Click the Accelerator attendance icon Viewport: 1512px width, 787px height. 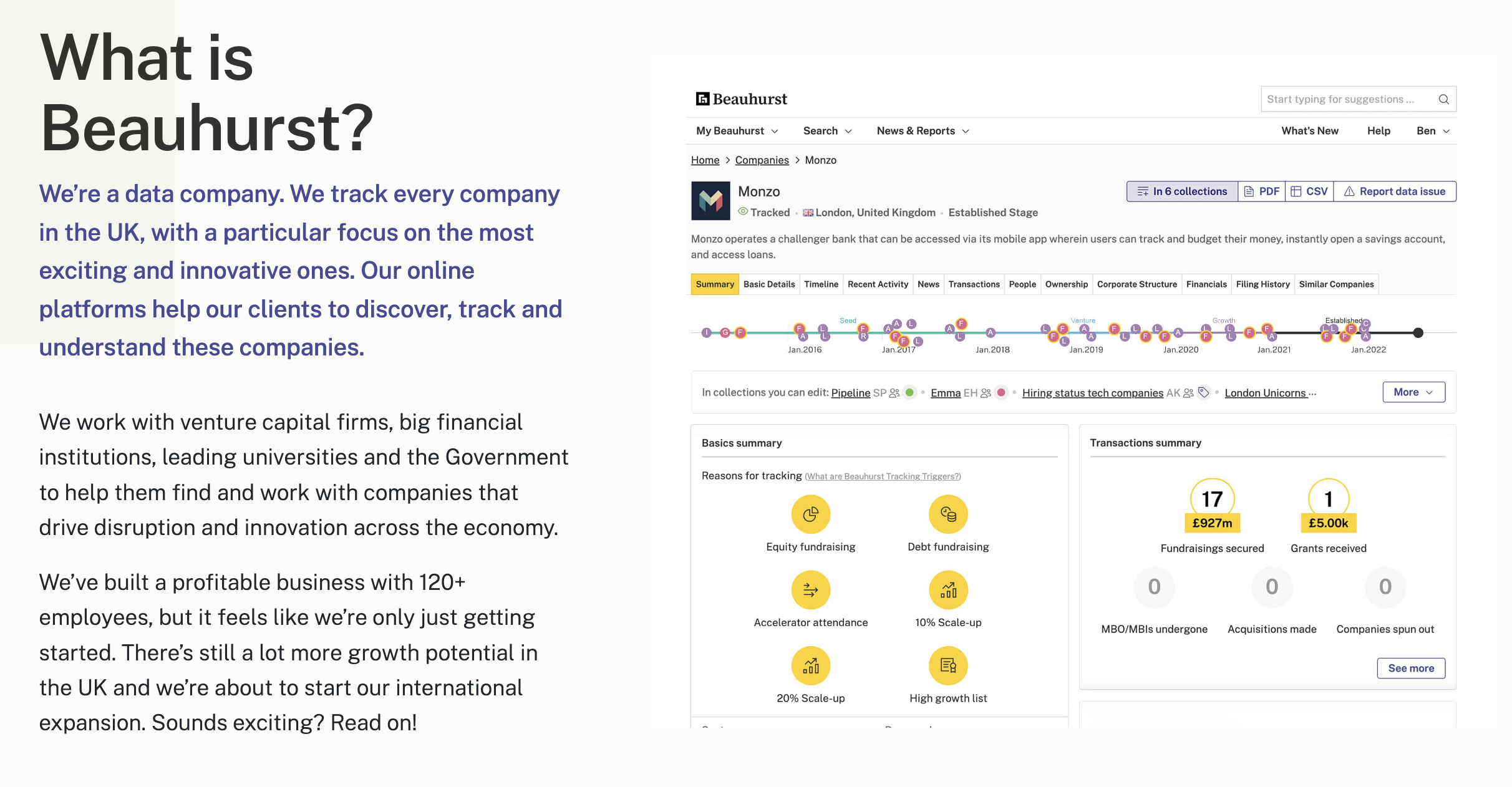point(810,590)
